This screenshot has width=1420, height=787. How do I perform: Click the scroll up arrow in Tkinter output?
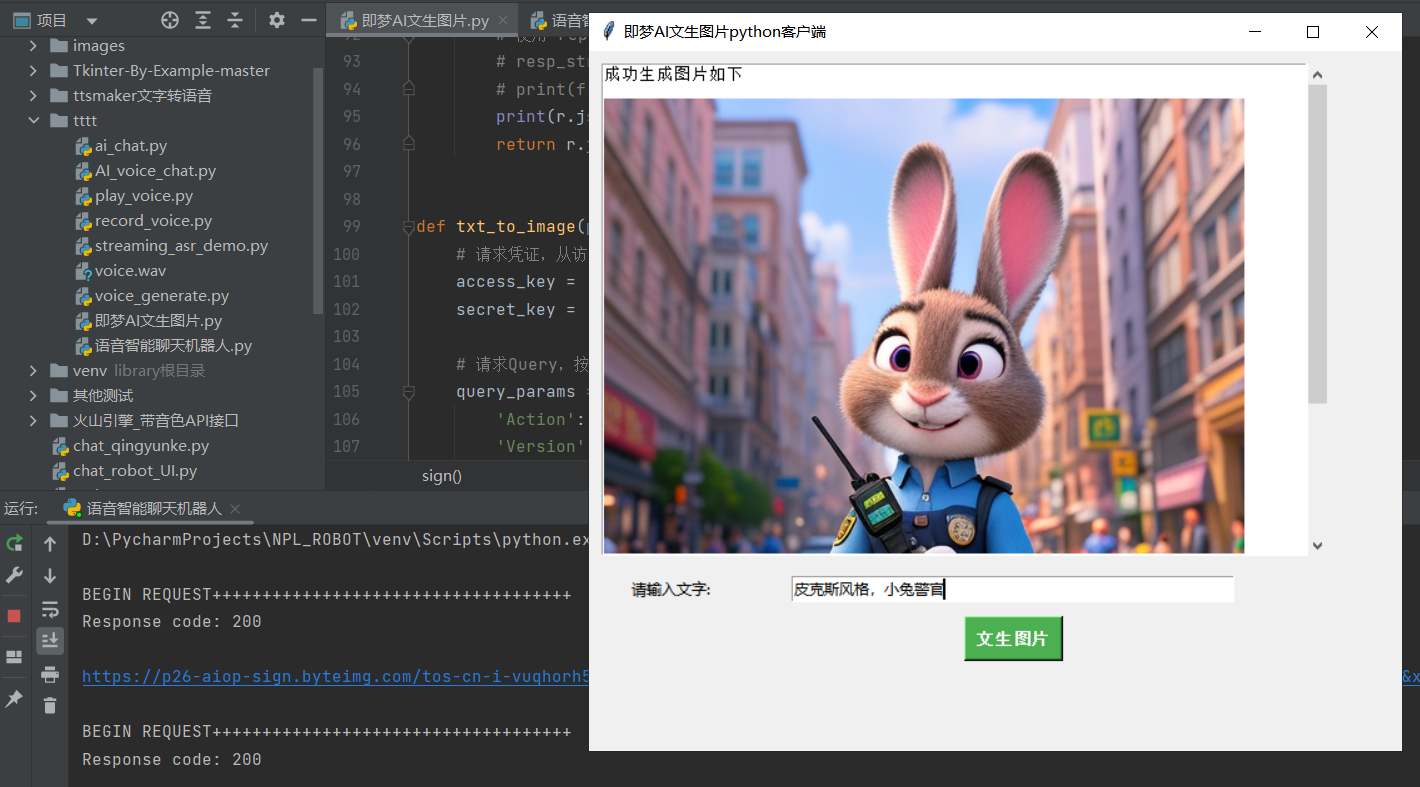pyautogui.click(x=1317, y=74)
